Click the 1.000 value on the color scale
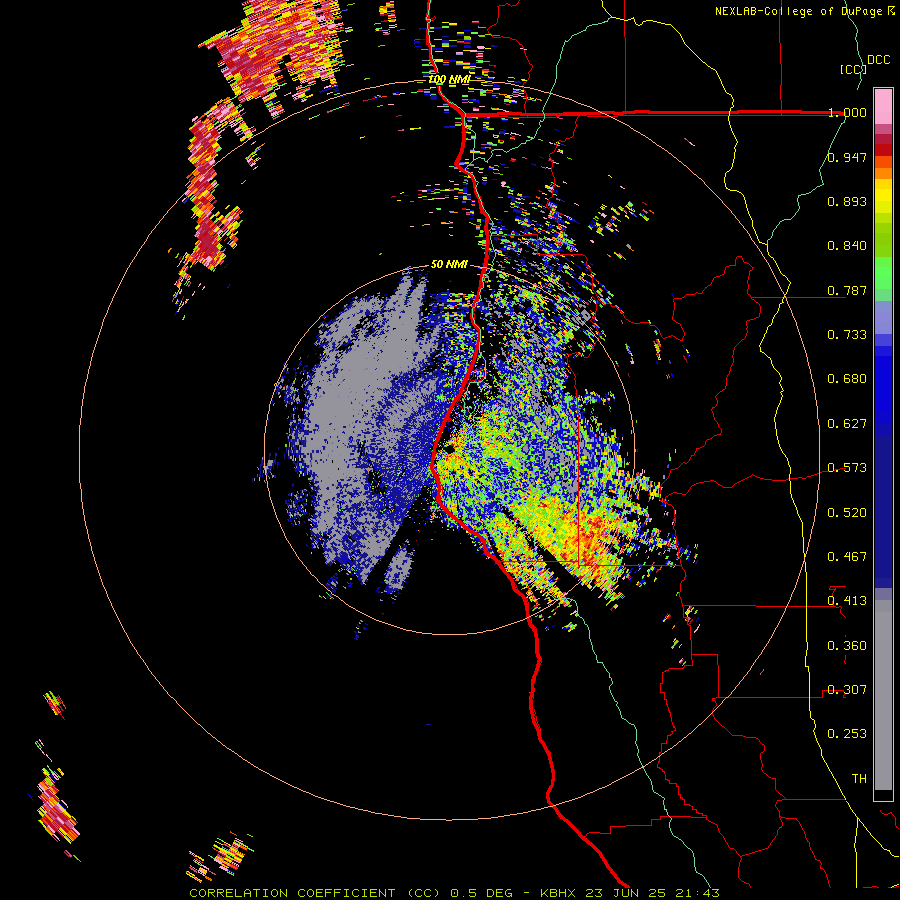This screenshot has height=900, width=900. [x=847, y=112]
